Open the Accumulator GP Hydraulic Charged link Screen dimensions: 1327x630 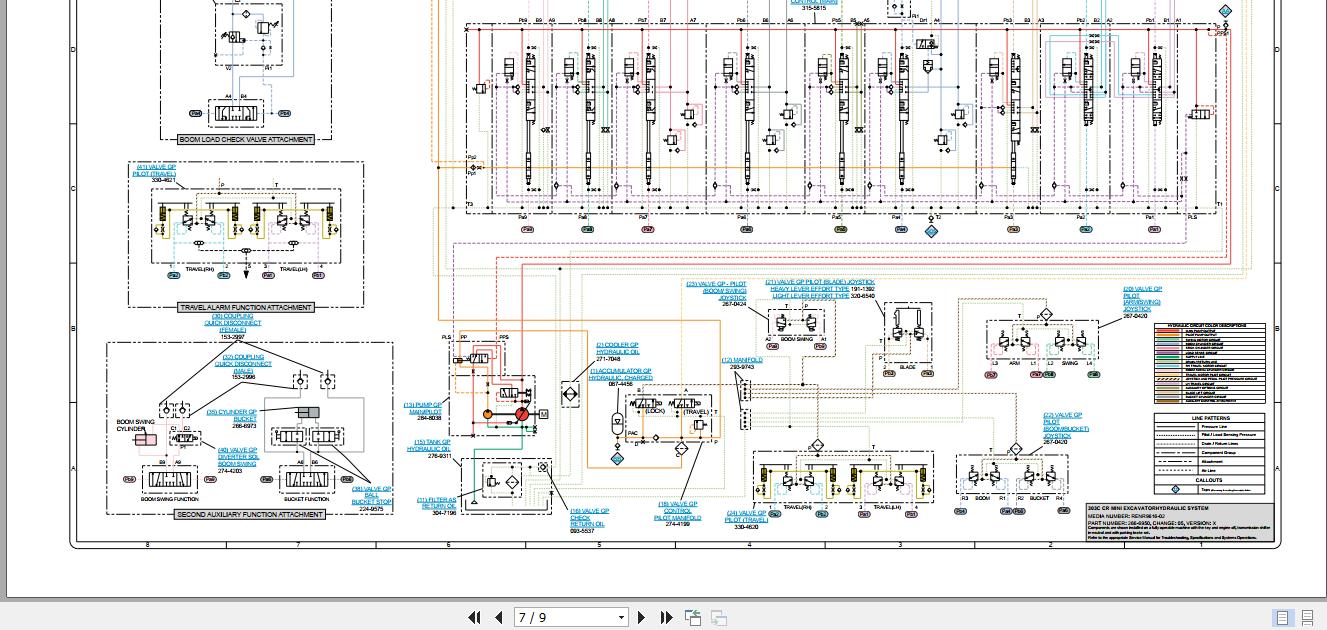(x=620, y=375)
